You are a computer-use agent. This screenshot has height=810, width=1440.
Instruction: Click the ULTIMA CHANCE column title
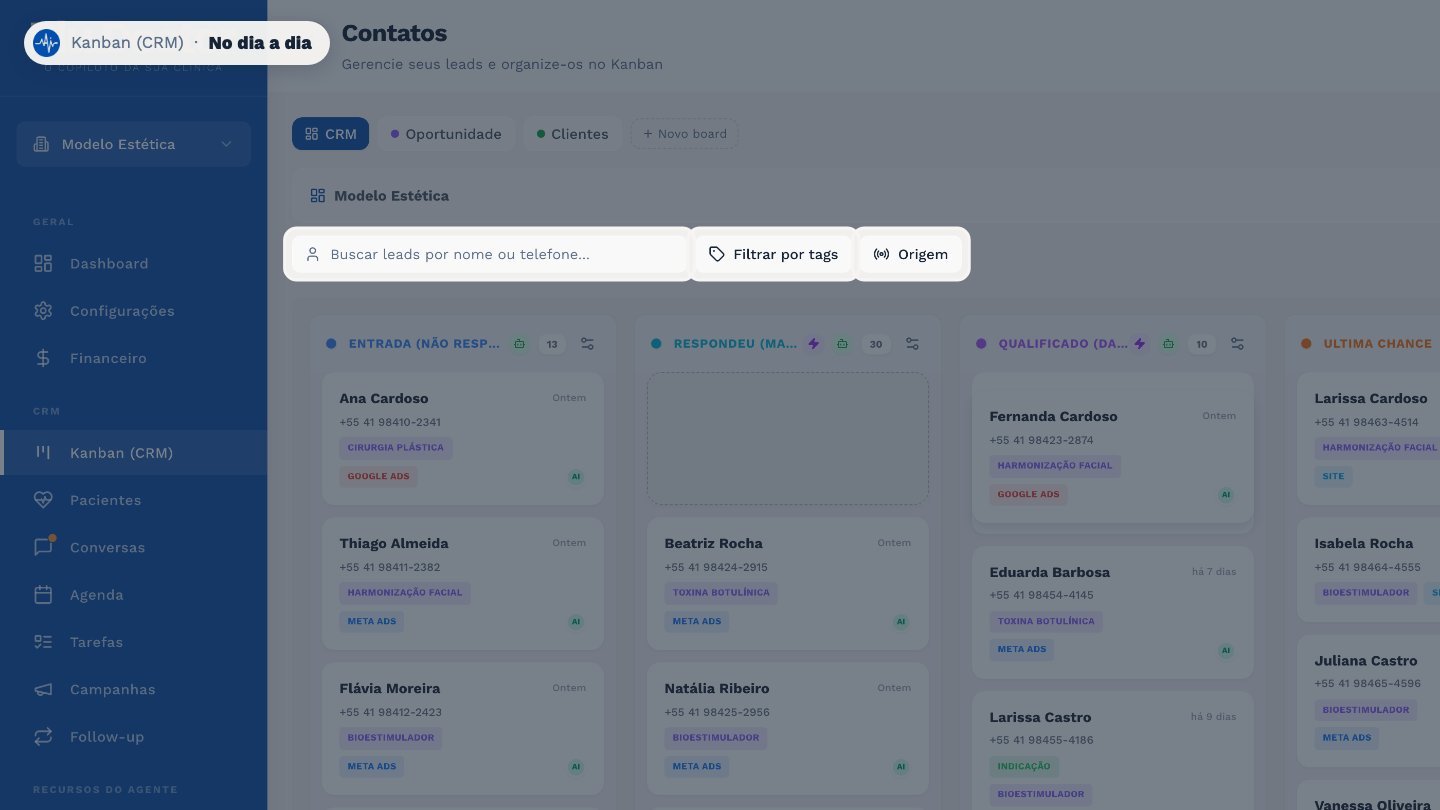point(1378,344)
